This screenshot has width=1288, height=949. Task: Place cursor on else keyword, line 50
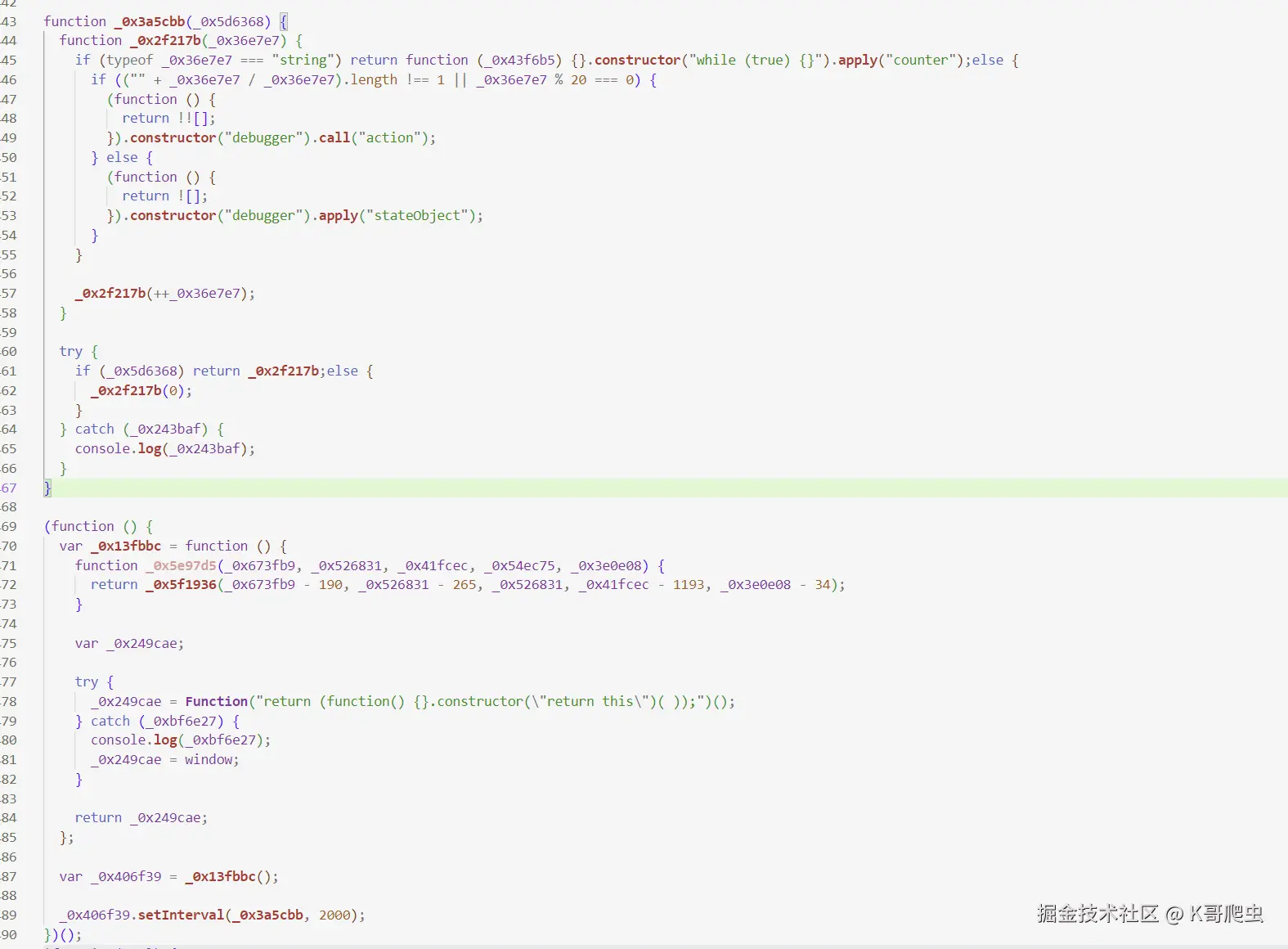122,157
